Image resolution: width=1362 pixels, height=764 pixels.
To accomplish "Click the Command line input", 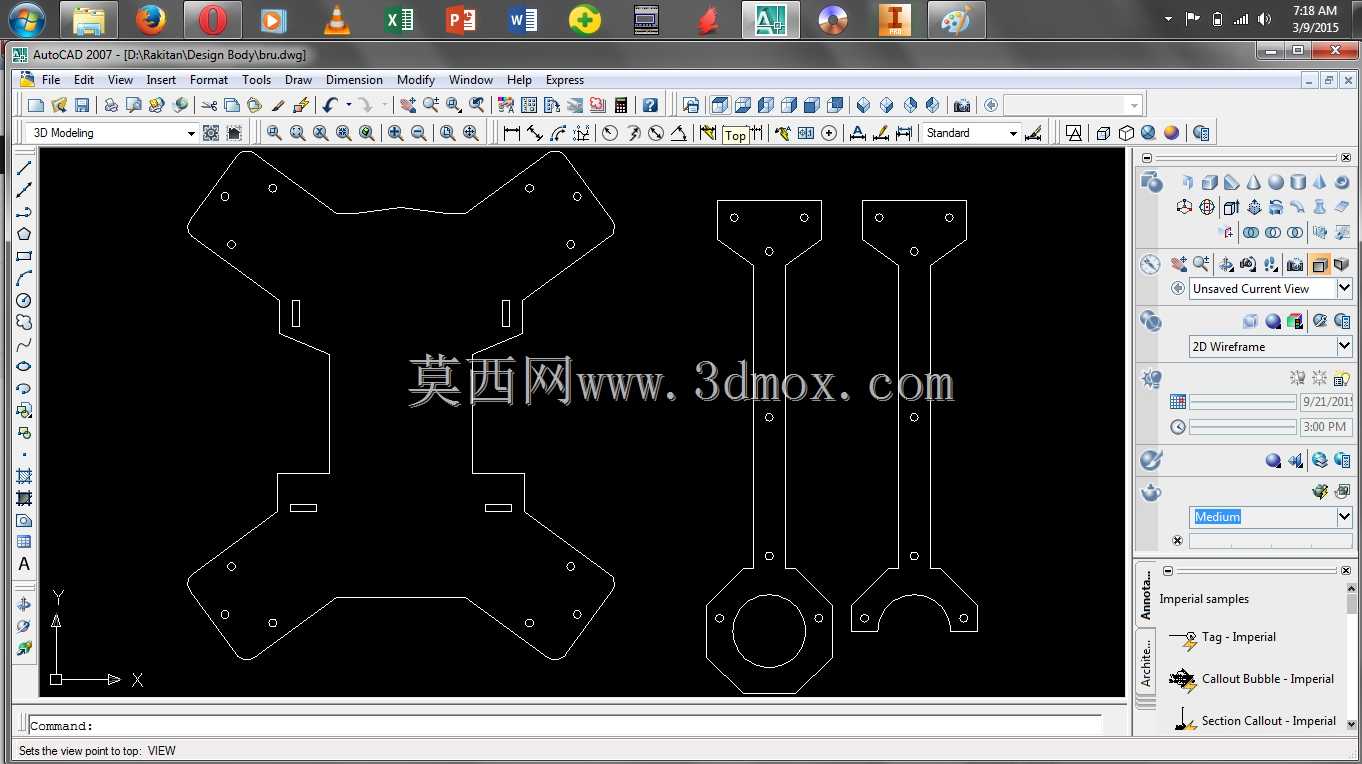I will [x=565, y=726].
